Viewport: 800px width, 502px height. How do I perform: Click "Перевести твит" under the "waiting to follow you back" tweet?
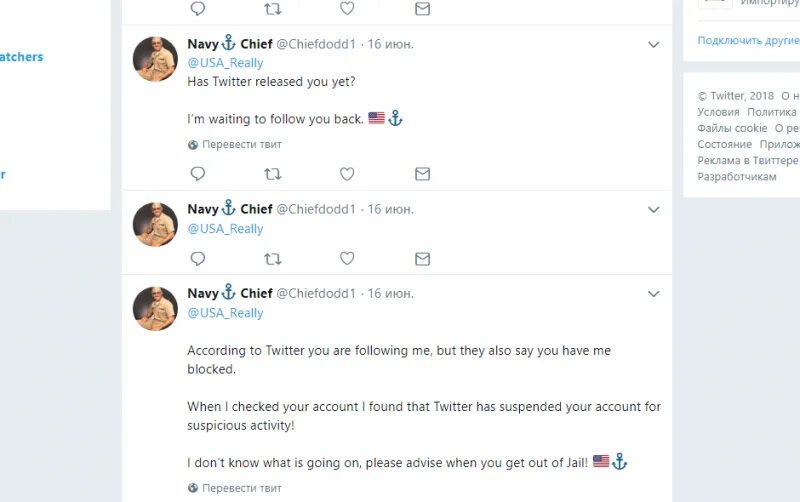[241, 144]
